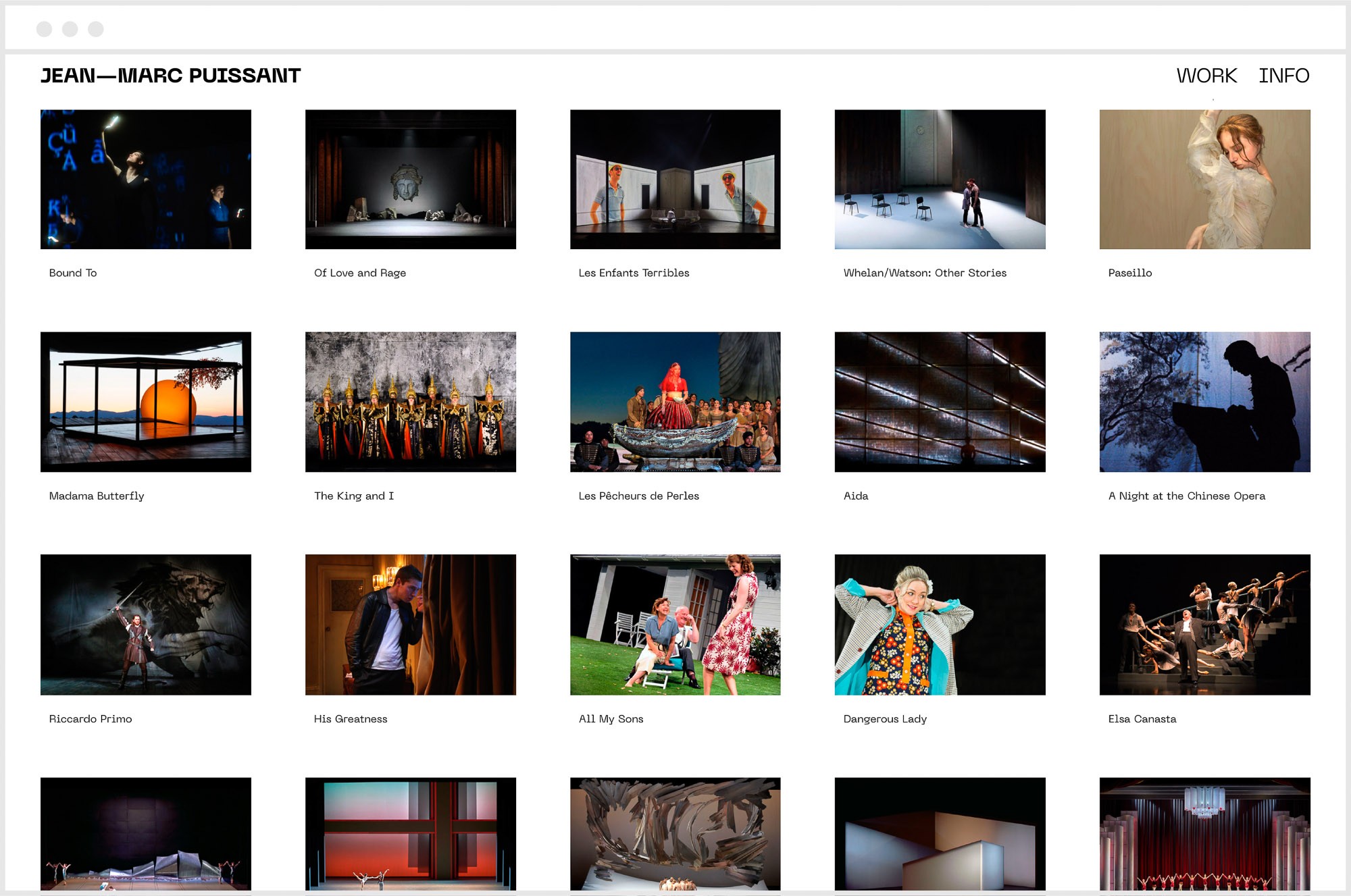Open The King and I thumbnail
Viewport: 1351px width, 896px height.
point(411,402)
